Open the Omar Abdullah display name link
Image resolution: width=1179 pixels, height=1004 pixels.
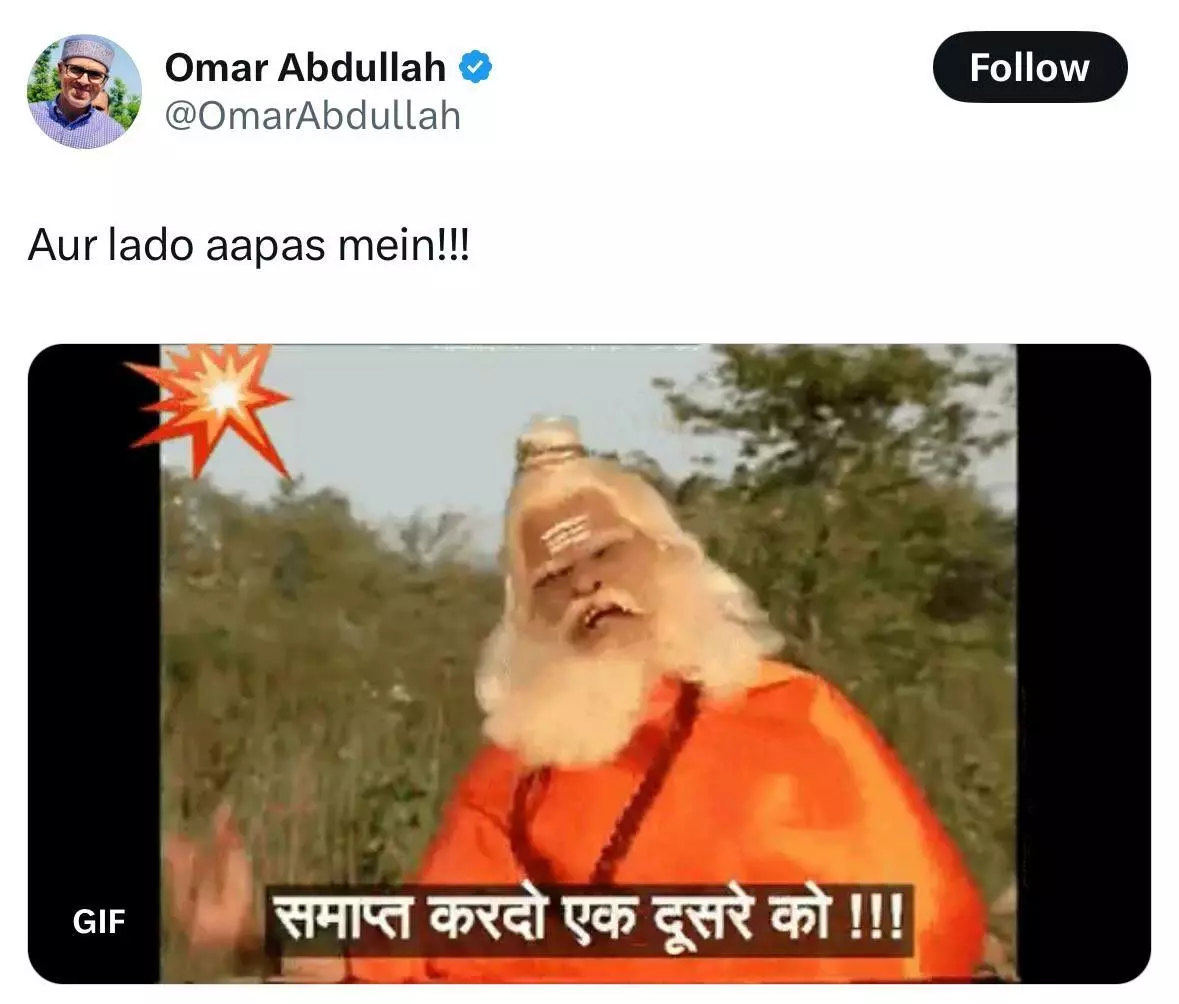tap(305, 67)
